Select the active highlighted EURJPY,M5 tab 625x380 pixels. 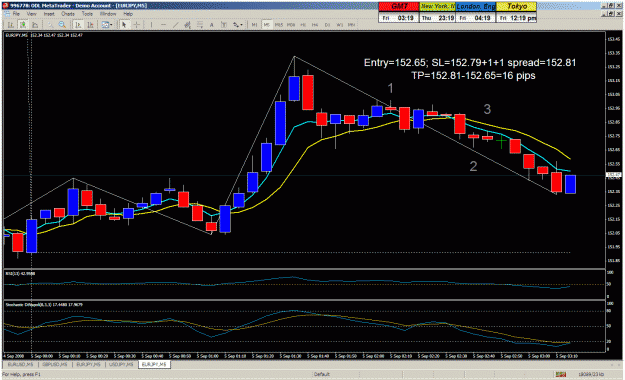[154, 364]
